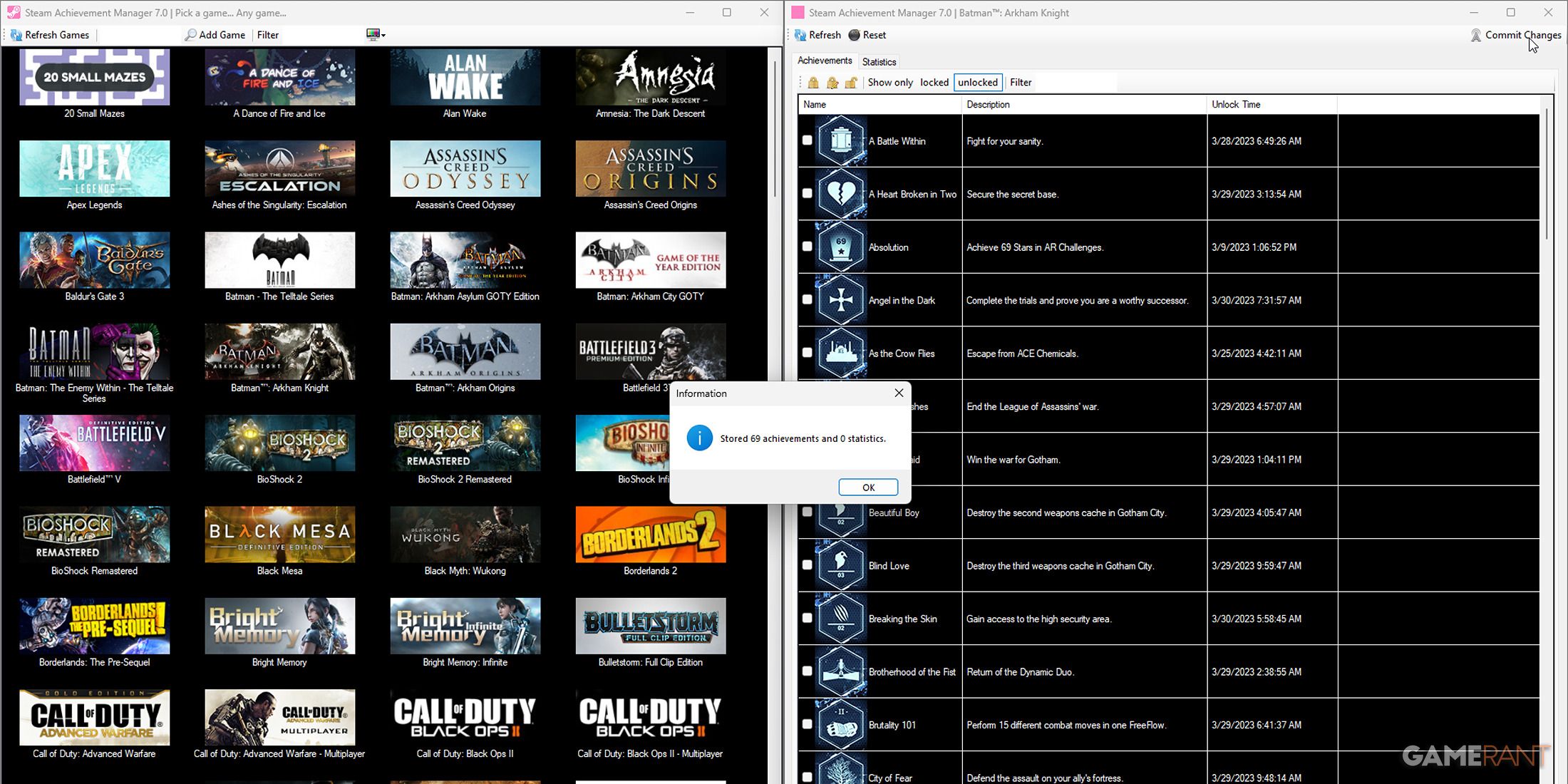Image resolution: width=1568 pixels, height=784 pixels.
Task: Click the Beautiful Boy achievement name
Action: click(x=894, y=512)
